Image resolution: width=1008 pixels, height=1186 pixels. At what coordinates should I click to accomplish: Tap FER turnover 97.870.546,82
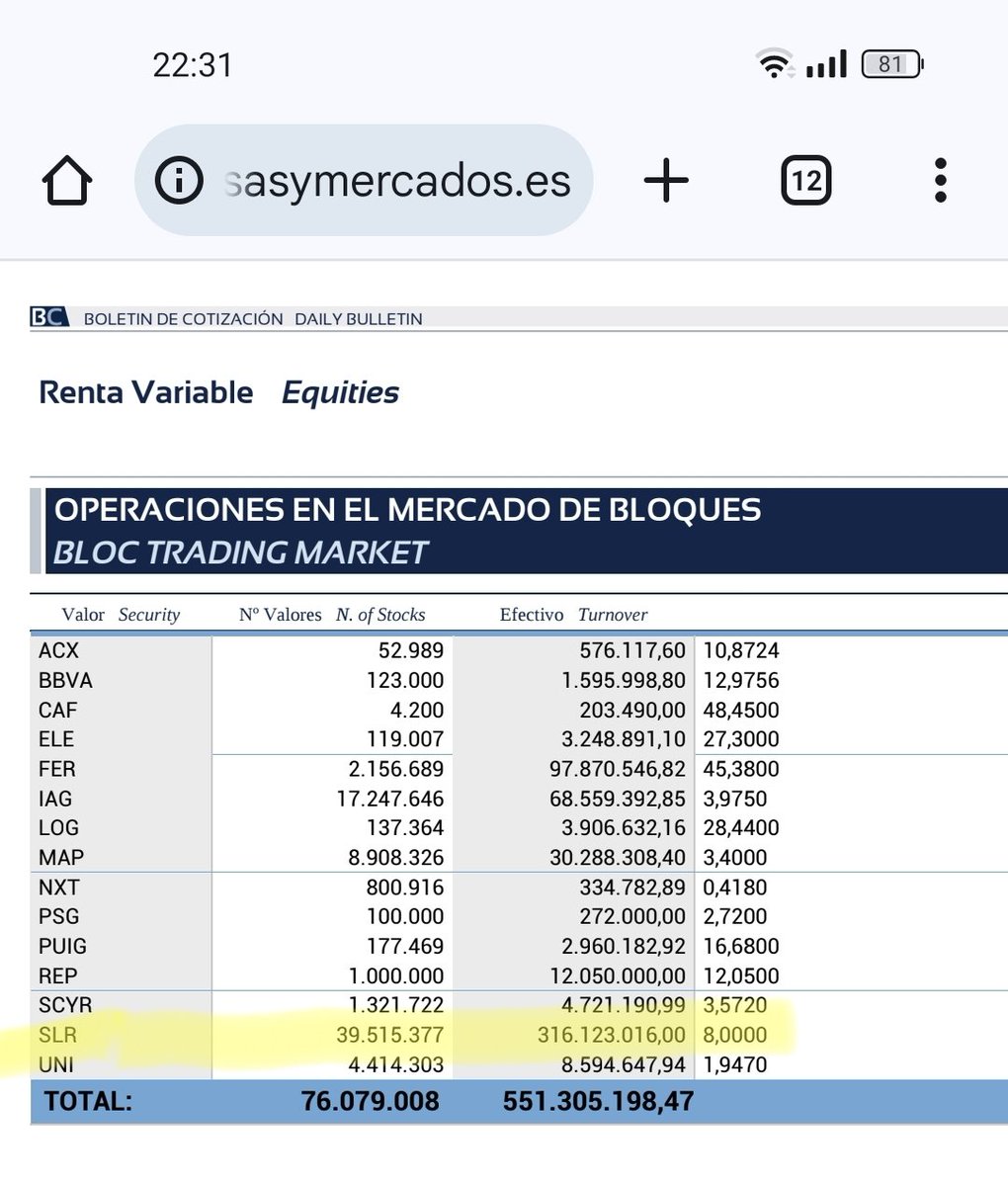618,769
